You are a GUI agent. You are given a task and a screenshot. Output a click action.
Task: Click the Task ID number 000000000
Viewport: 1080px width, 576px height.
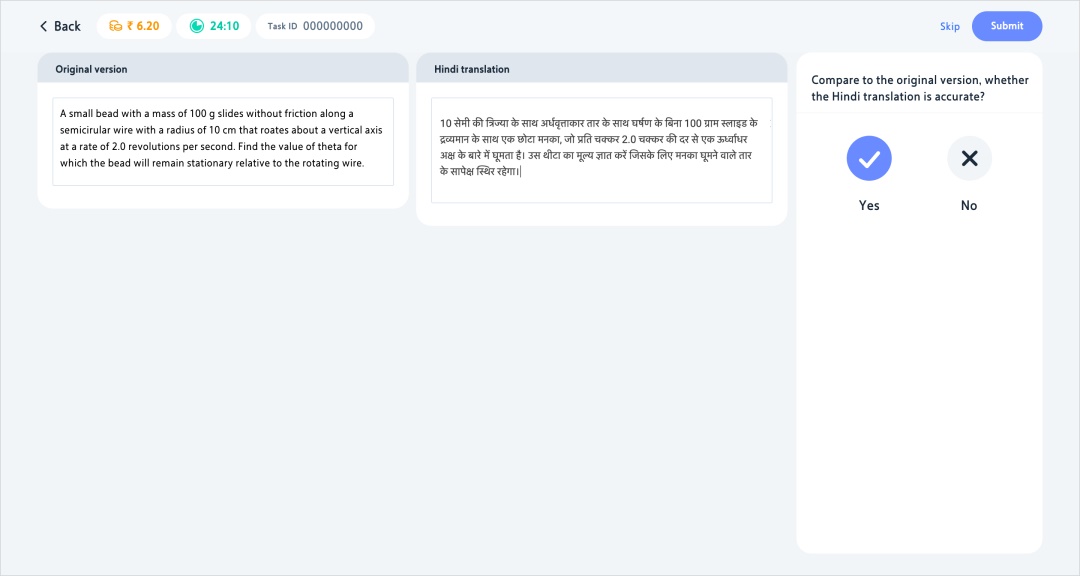[332, 26]
